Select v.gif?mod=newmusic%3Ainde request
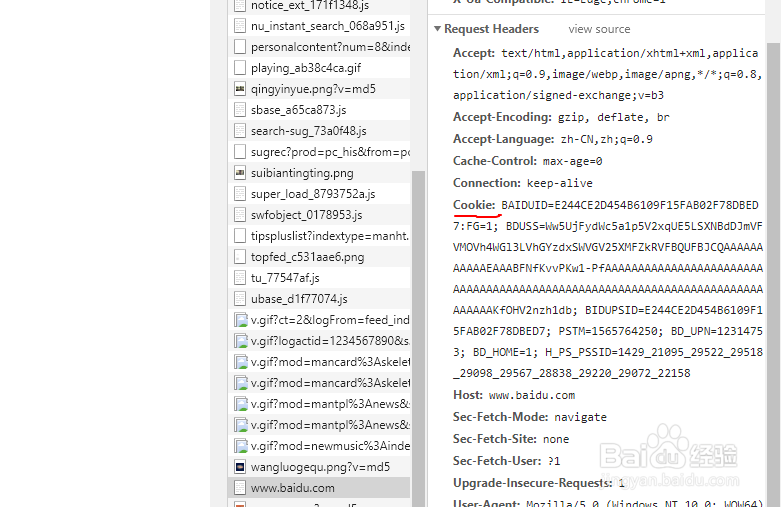Viewport: 781px width, 507px height. 319,446
